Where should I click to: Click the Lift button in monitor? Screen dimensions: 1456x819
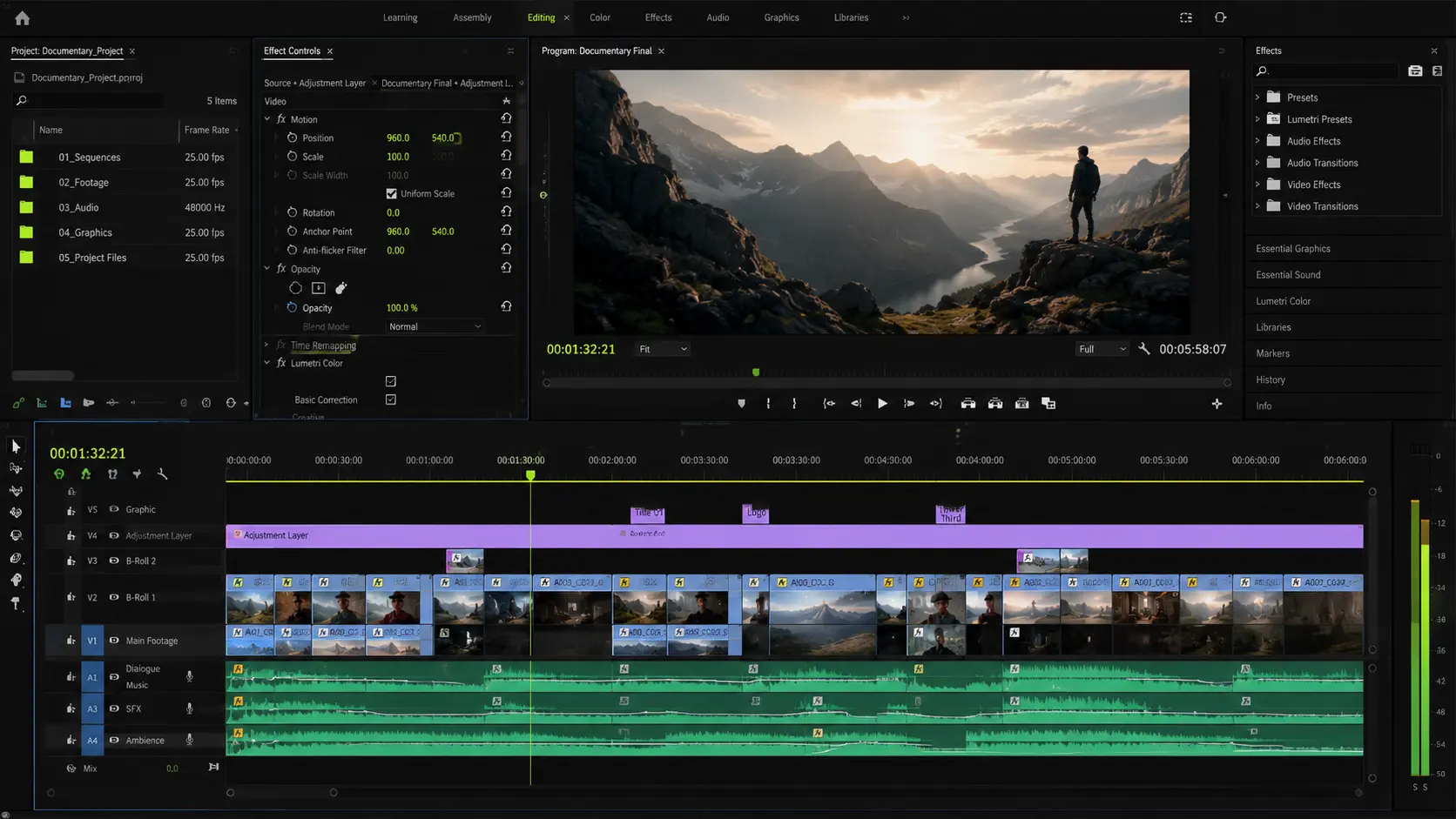(x=967, y=404)
